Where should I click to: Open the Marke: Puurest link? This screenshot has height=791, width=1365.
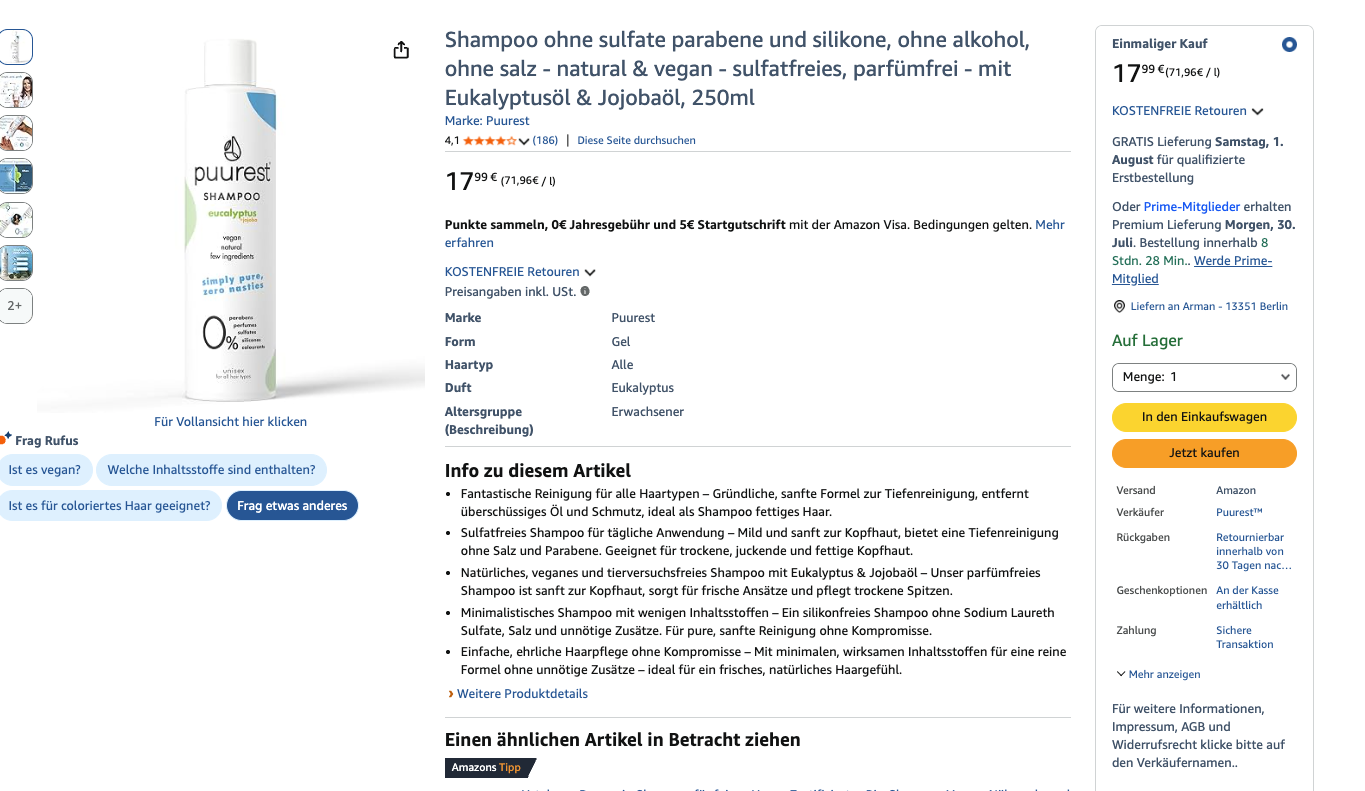click(487, 121)
